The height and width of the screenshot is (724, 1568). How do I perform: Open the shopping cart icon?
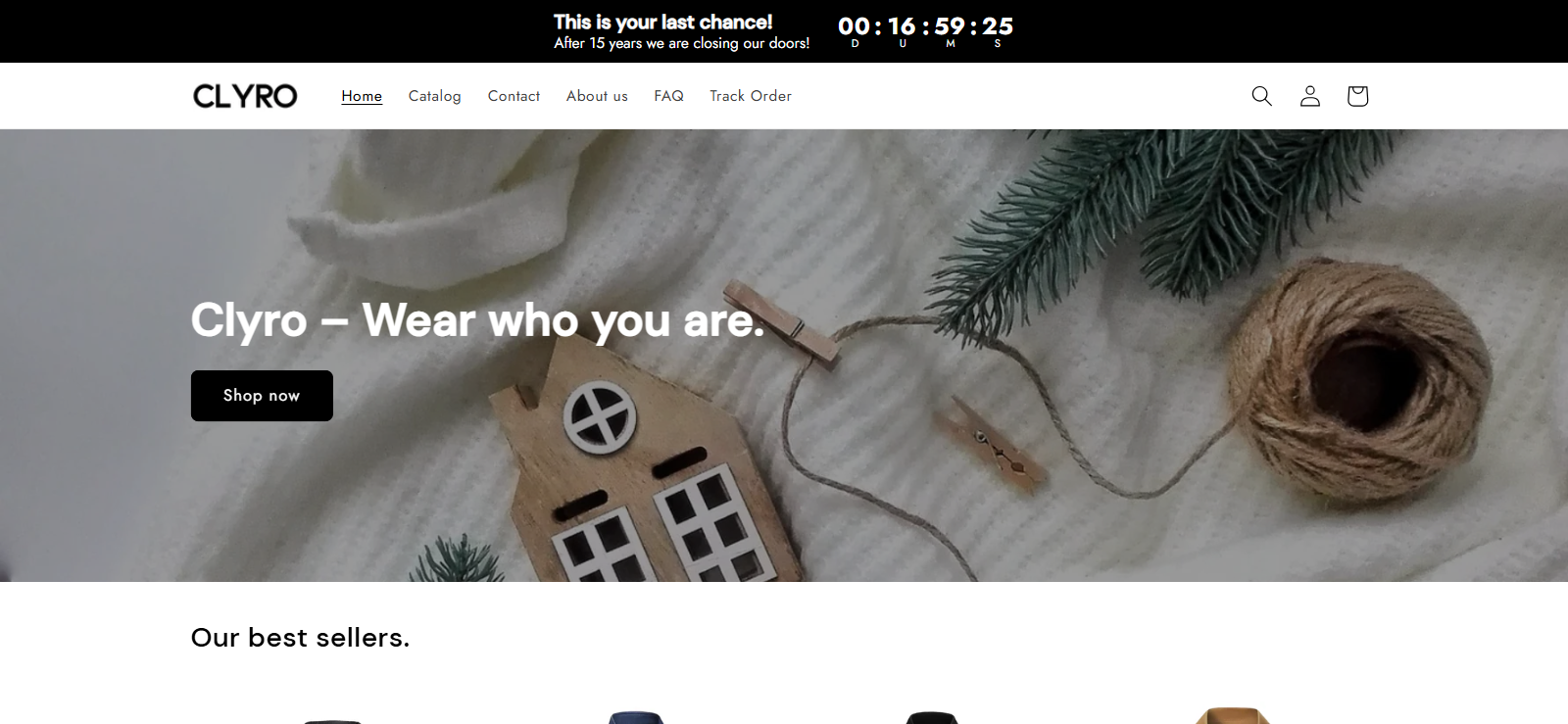pos(1357,96)
